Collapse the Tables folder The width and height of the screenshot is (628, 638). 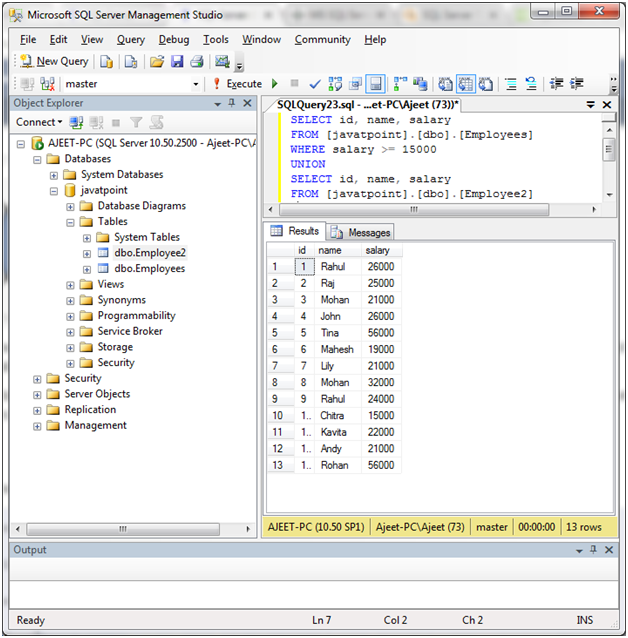[70, 223]
